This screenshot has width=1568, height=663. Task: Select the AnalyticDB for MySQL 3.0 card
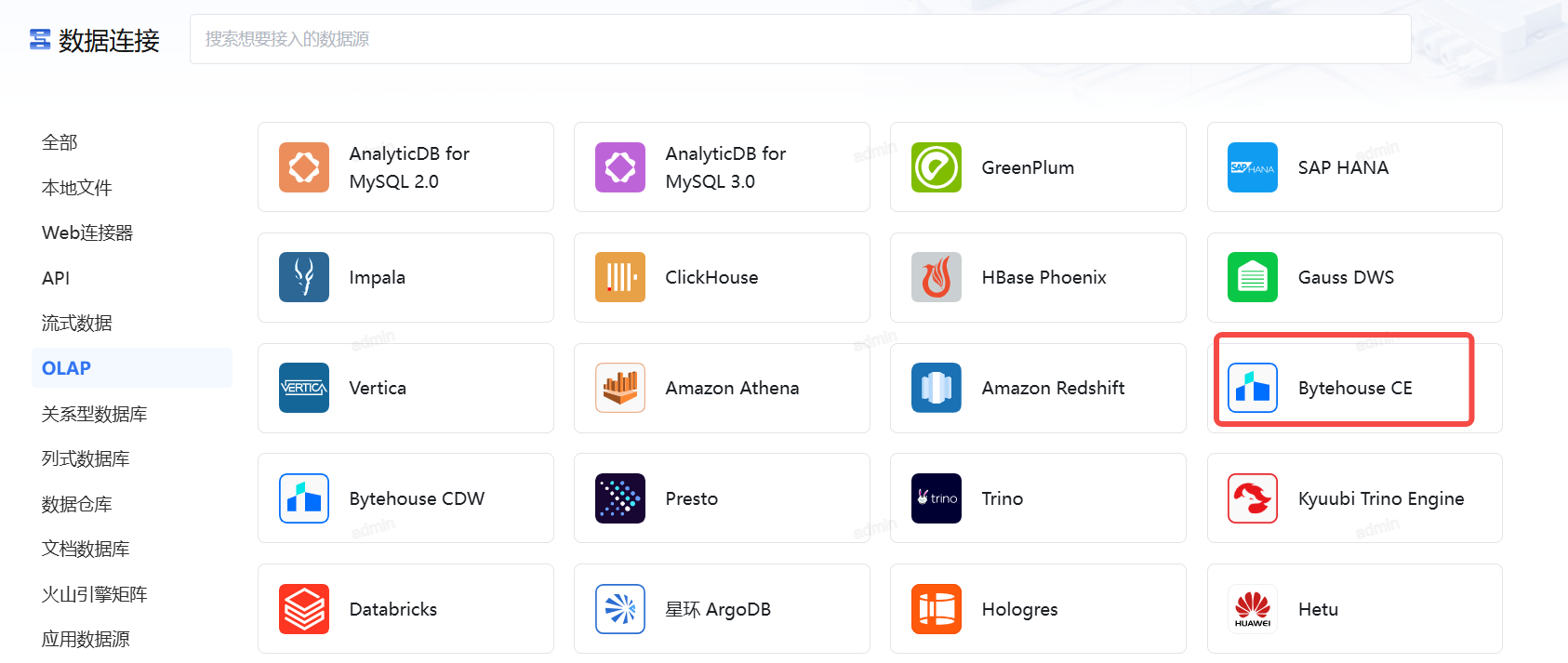point(722,167)
